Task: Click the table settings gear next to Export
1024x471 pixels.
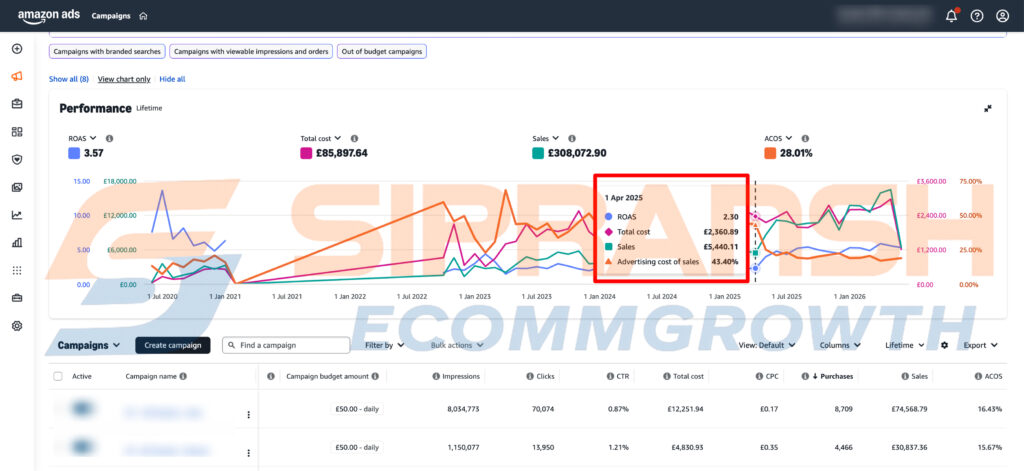Action: 944,345
